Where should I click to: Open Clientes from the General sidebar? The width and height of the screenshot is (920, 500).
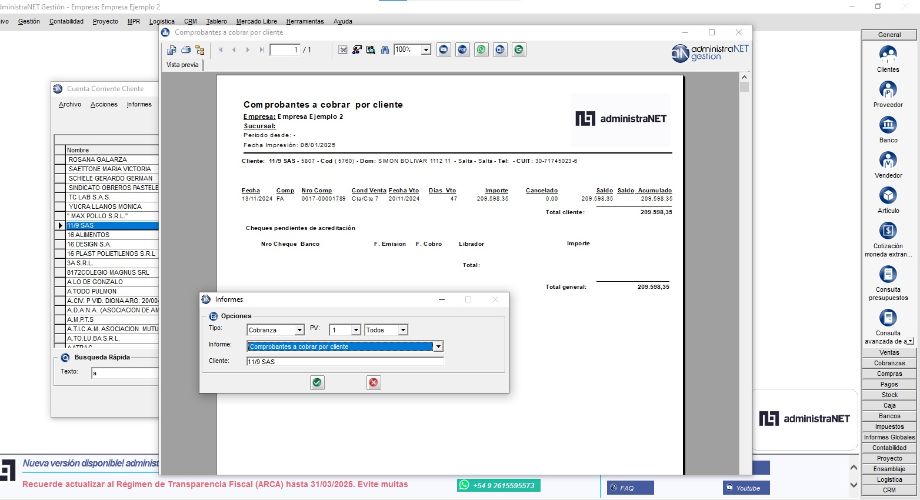(888, 59)
